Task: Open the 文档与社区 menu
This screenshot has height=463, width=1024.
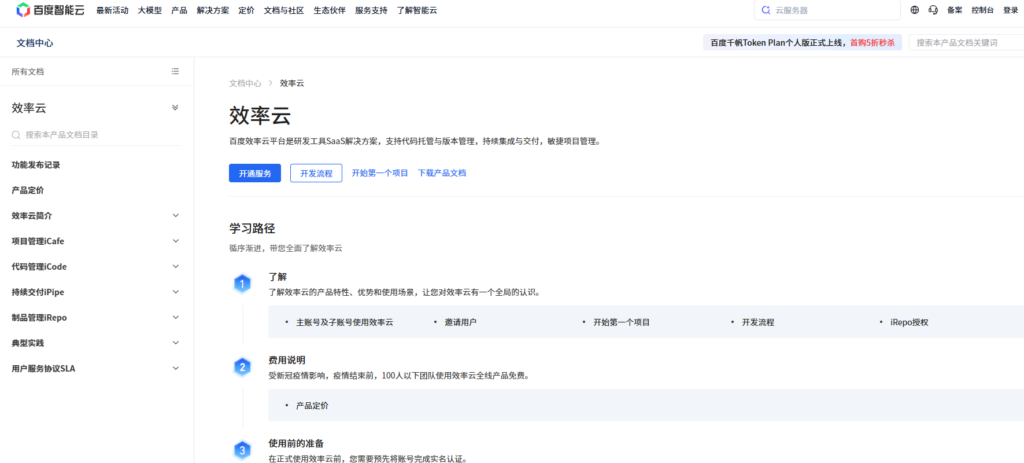Action: (x=284, y=10)
